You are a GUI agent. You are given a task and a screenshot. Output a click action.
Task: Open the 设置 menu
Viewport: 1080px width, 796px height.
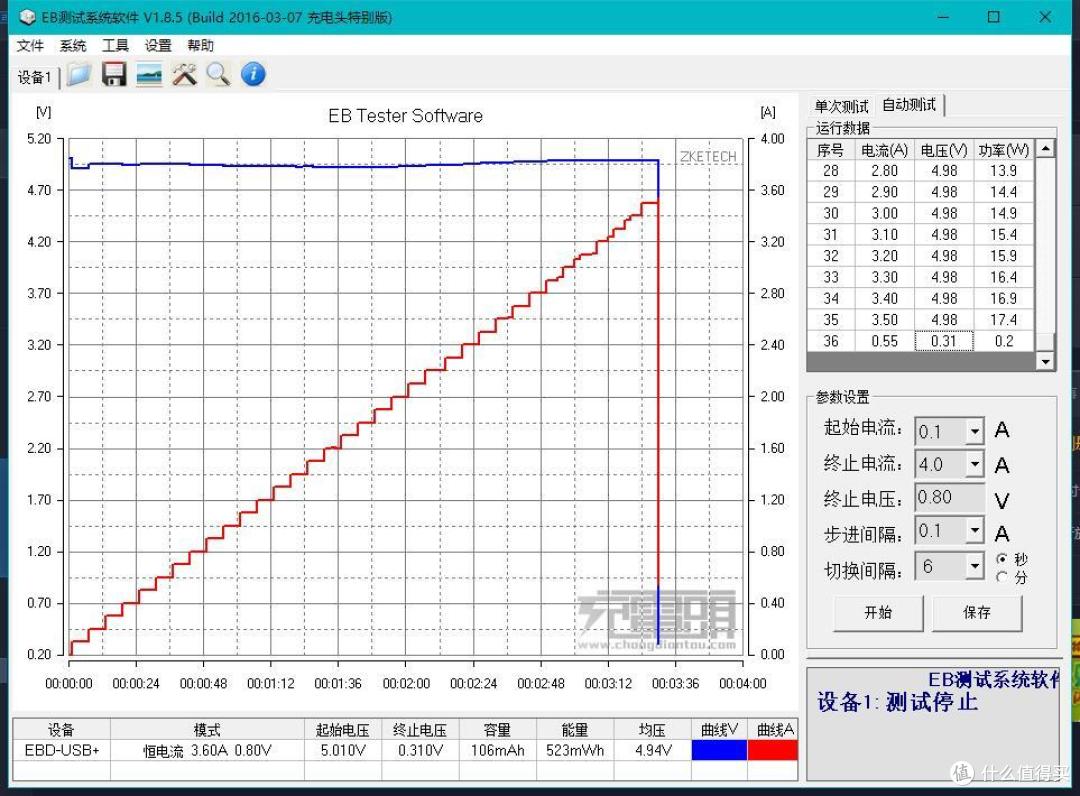tap(158, 45)
